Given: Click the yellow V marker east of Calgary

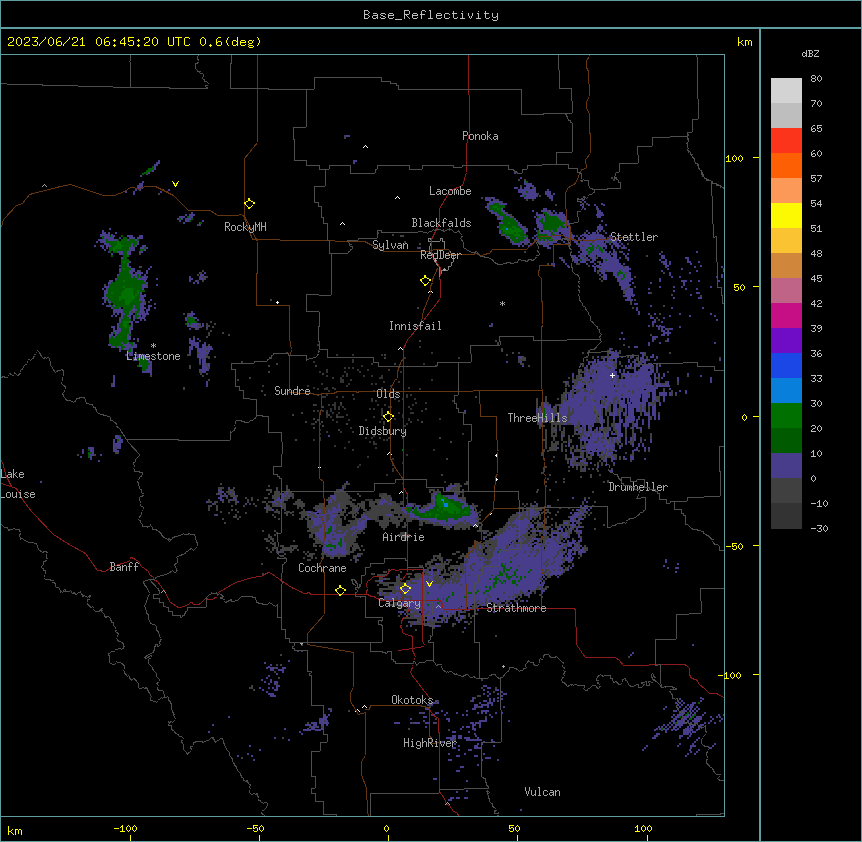Looking at the screenshot, I should (x=429, y=584).
